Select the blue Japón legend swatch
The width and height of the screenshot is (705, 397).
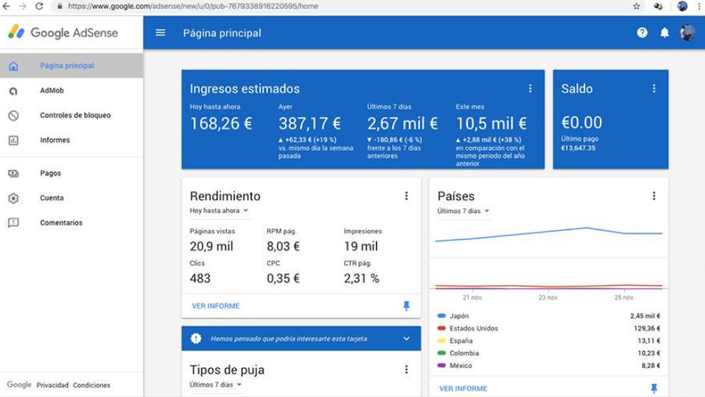coord(442,316)
